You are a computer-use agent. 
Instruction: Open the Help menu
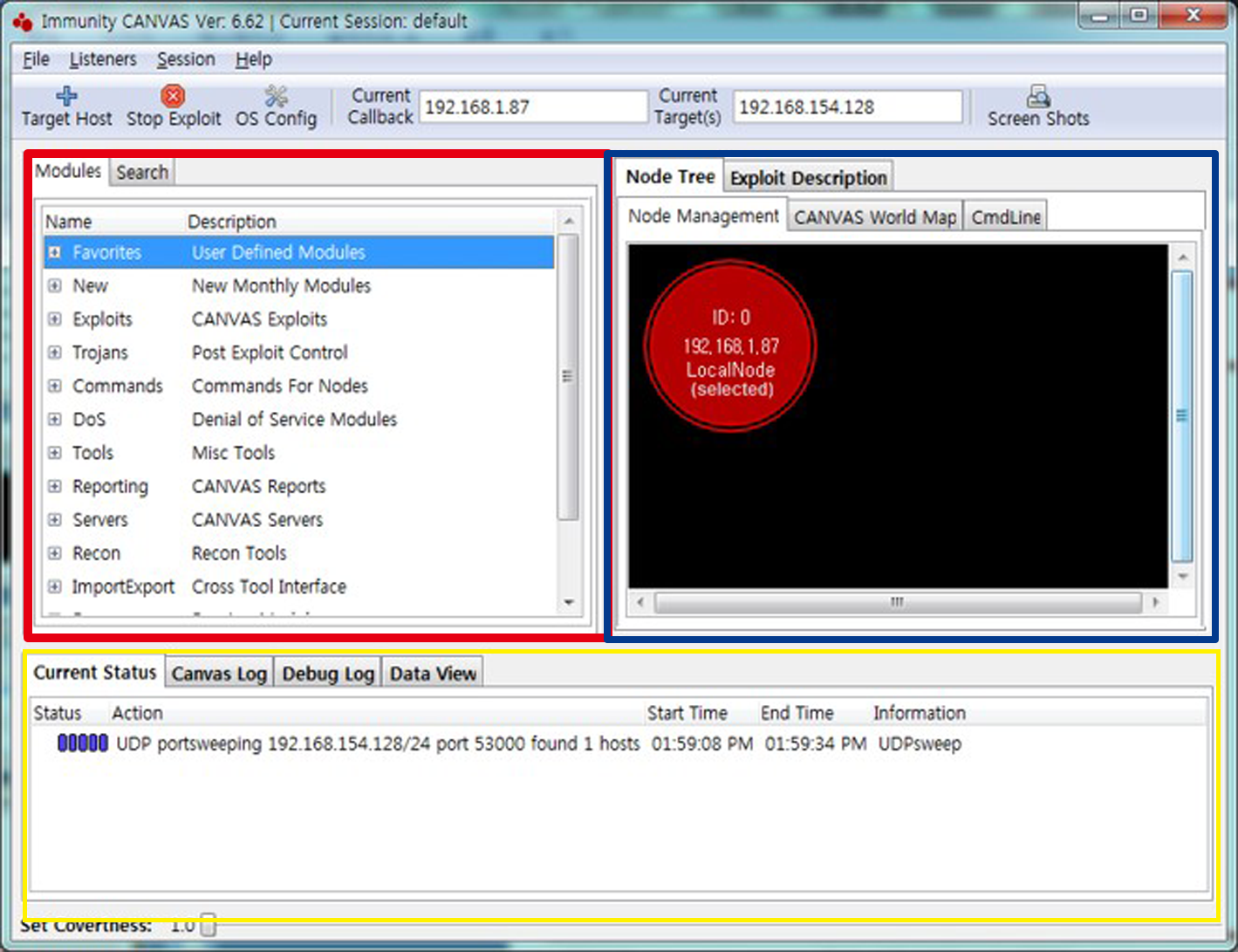(x=254, y=59)
